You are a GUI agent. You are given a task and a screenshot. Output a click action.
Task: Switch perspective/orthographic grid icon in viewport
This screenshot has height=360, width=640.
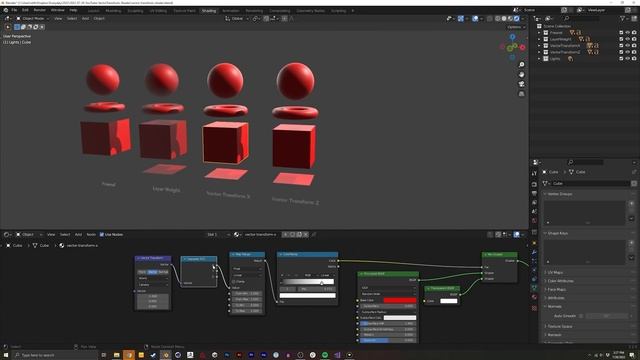[522, 94]
